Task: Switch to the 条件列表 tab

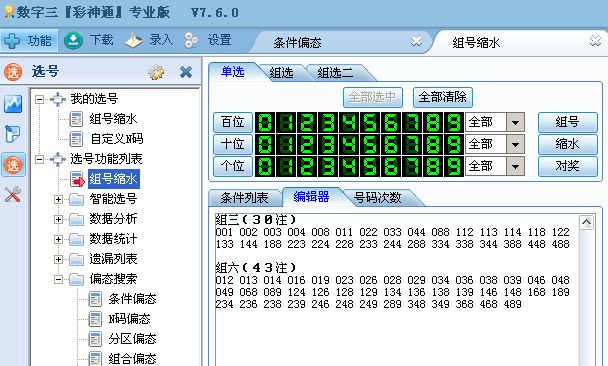Action: point(244,198)
